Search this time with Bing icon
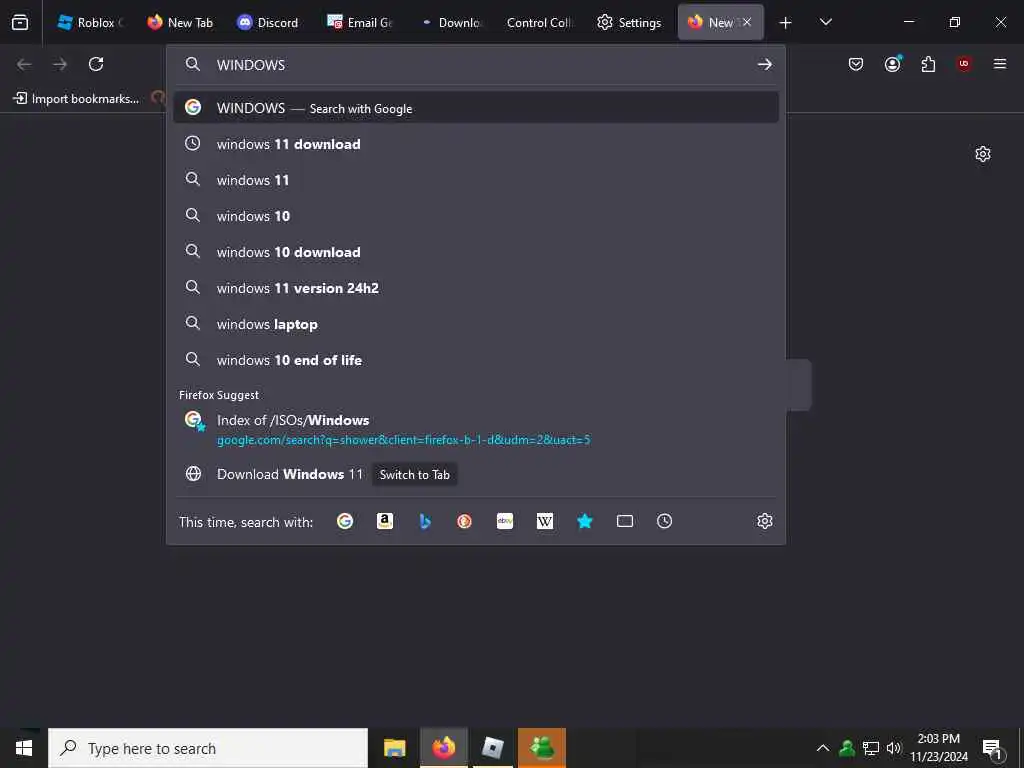1024x768 pixels. (425, 521)
